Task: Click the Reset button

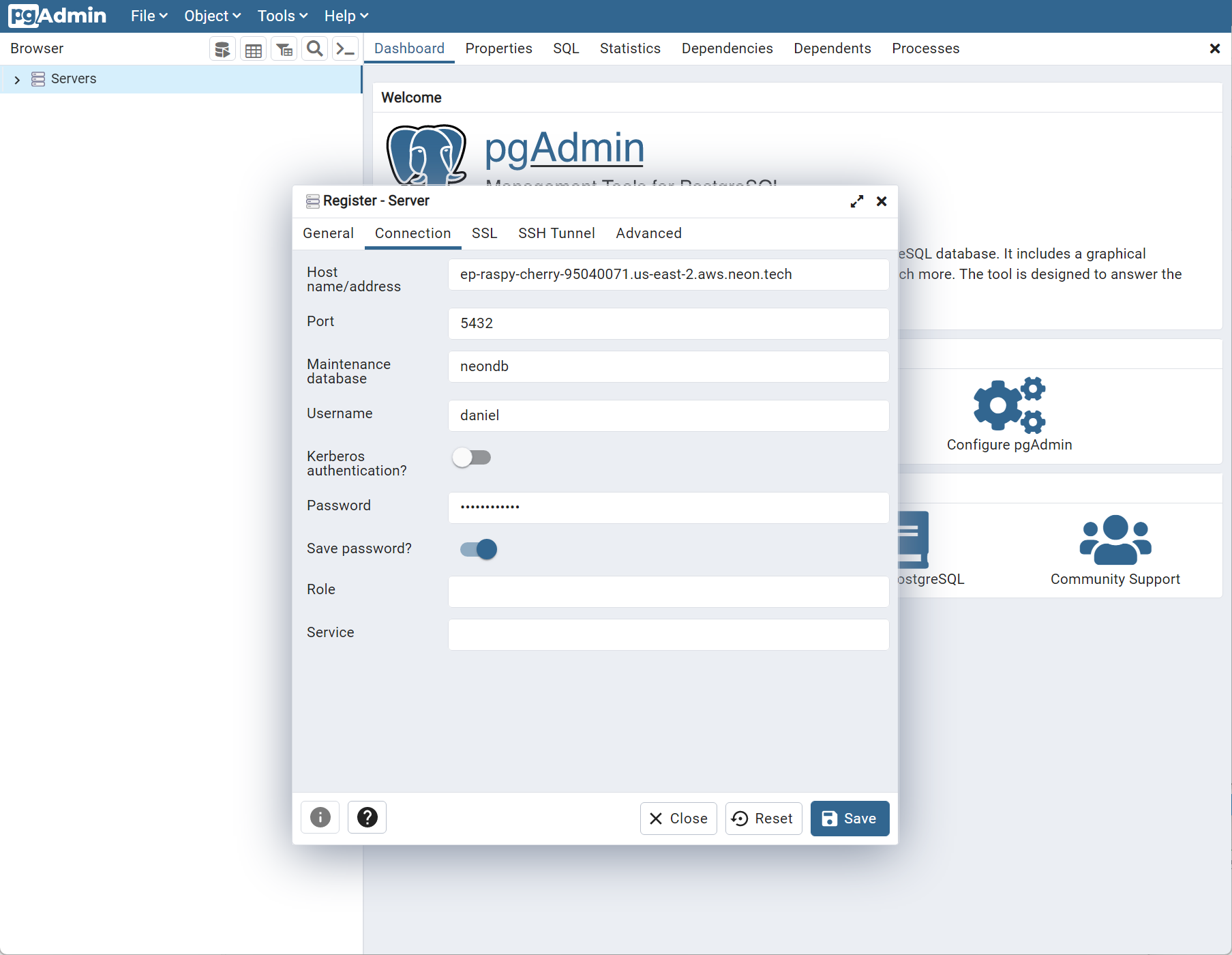Action: (764, 819)
